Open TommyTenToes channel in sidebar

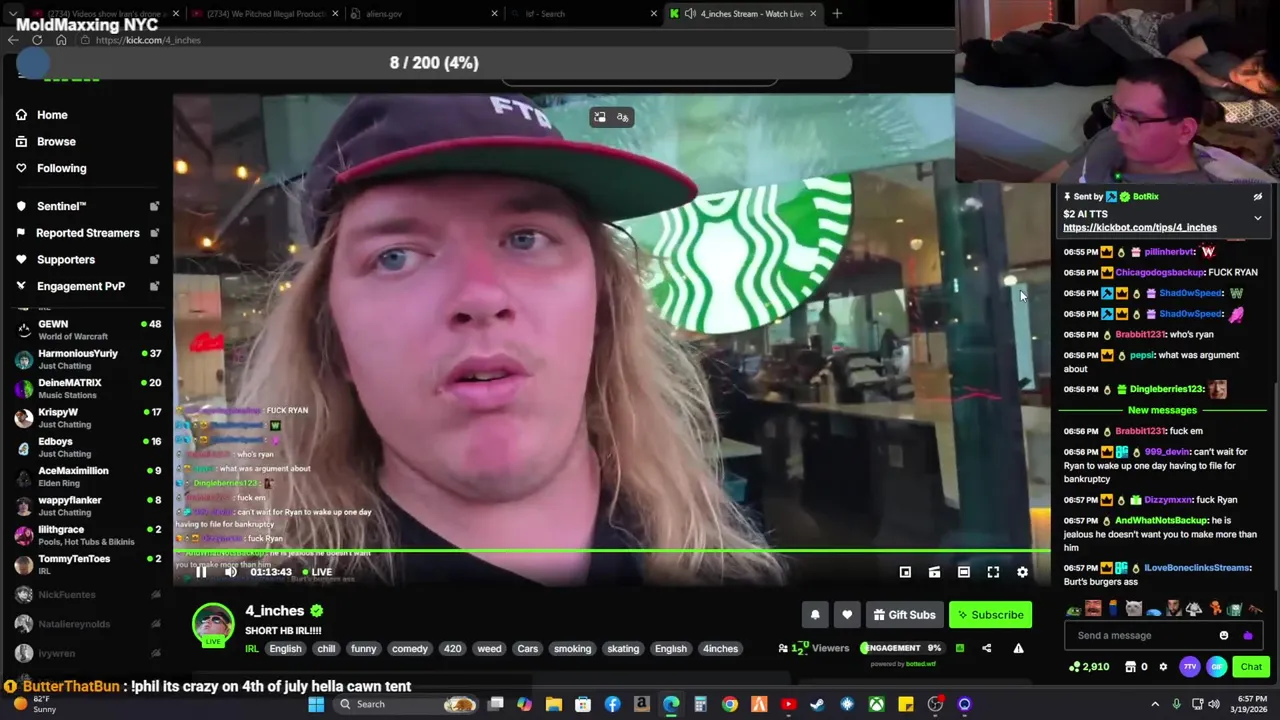click(88, 564)
